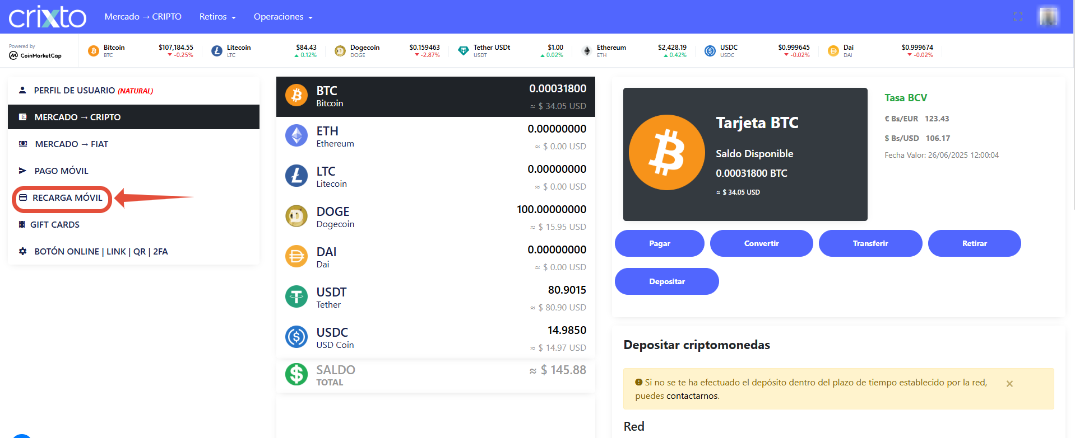Click the USDT balance 80.9015
The width and height of the screenshot is (1075, 438).
click(567, 290)
